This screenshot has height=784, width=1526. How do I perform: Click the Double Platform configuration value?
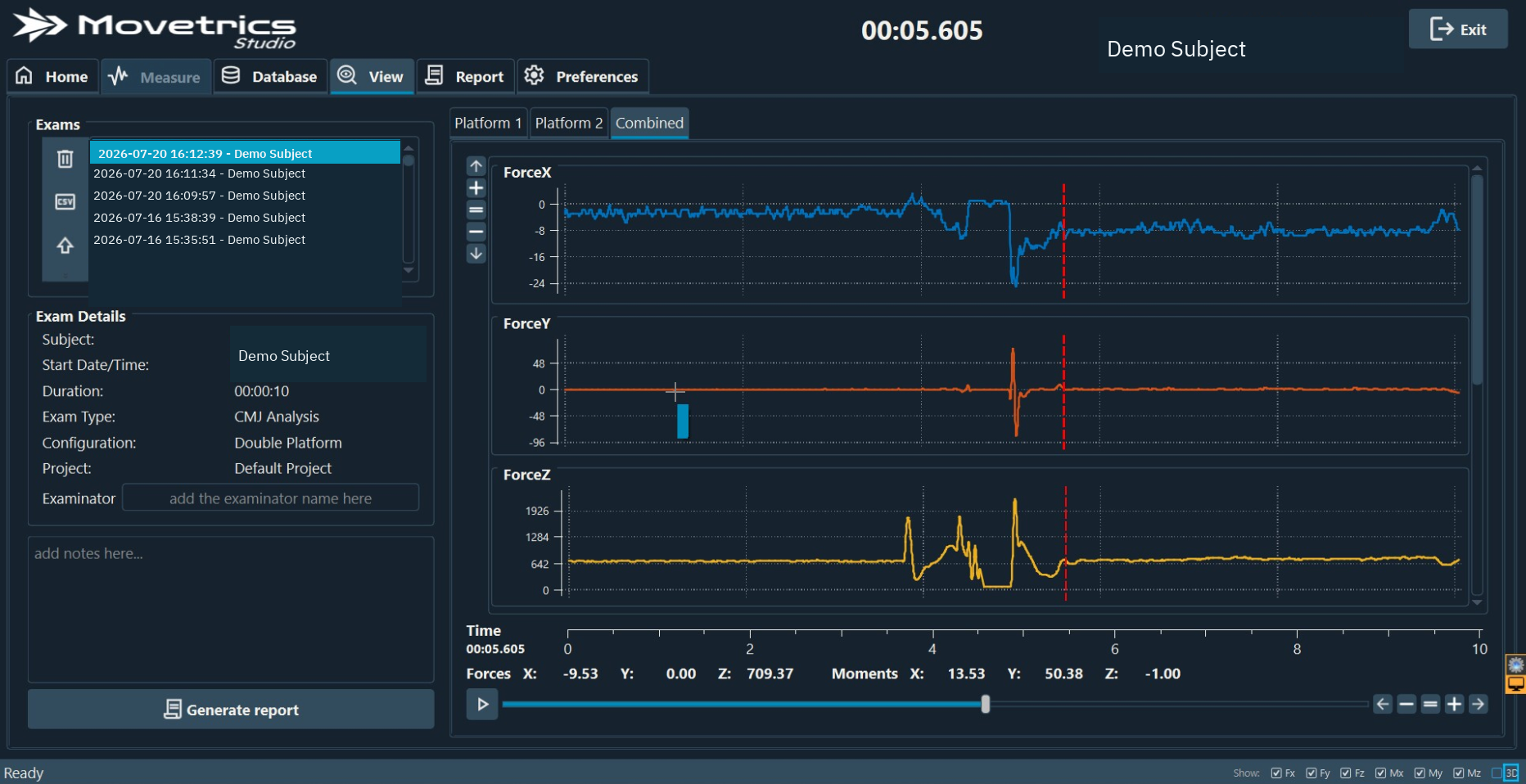point(288,443)
